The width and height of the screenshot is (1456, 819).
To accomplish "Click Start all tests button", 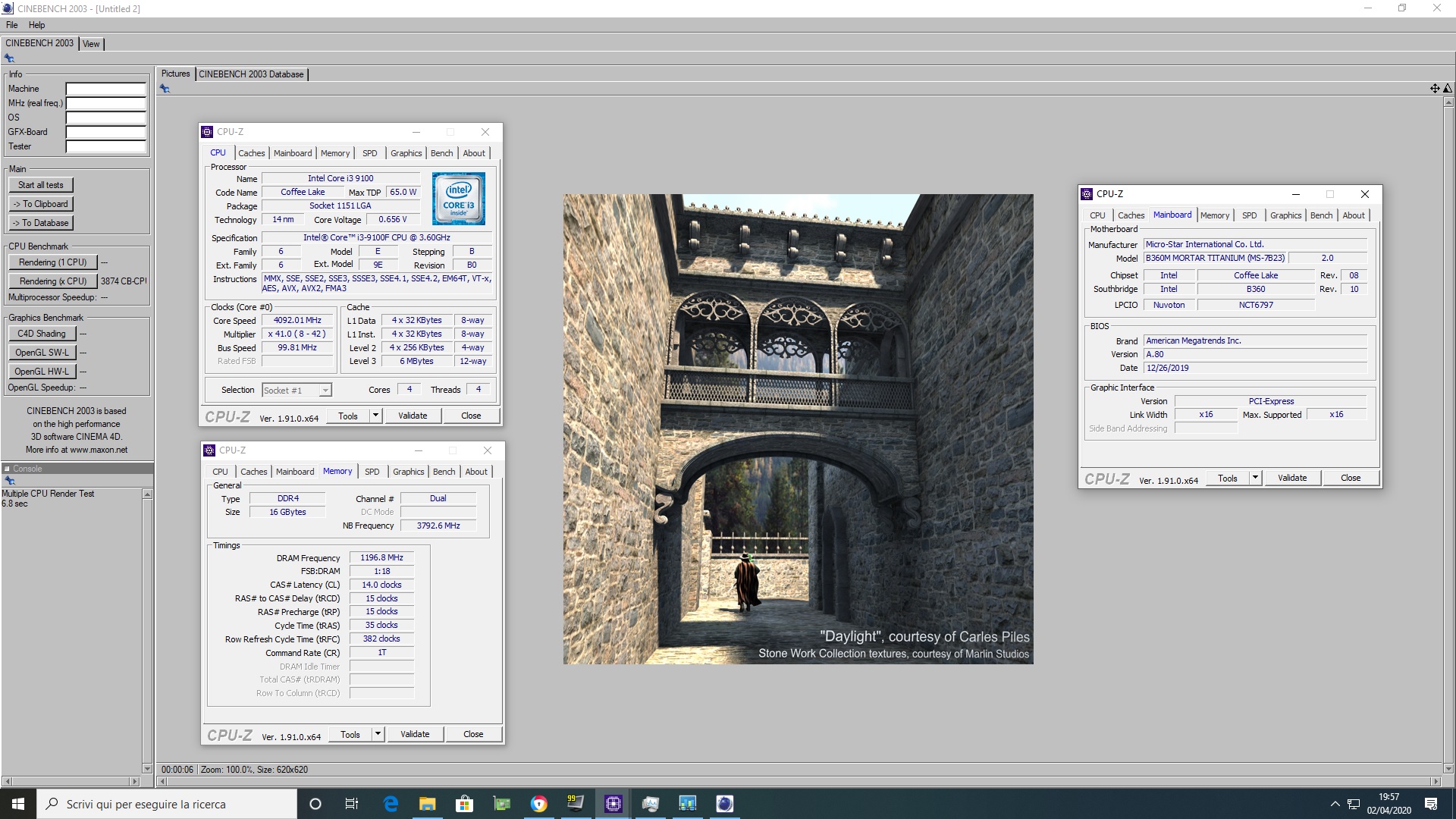I will (x=41, y=185).
